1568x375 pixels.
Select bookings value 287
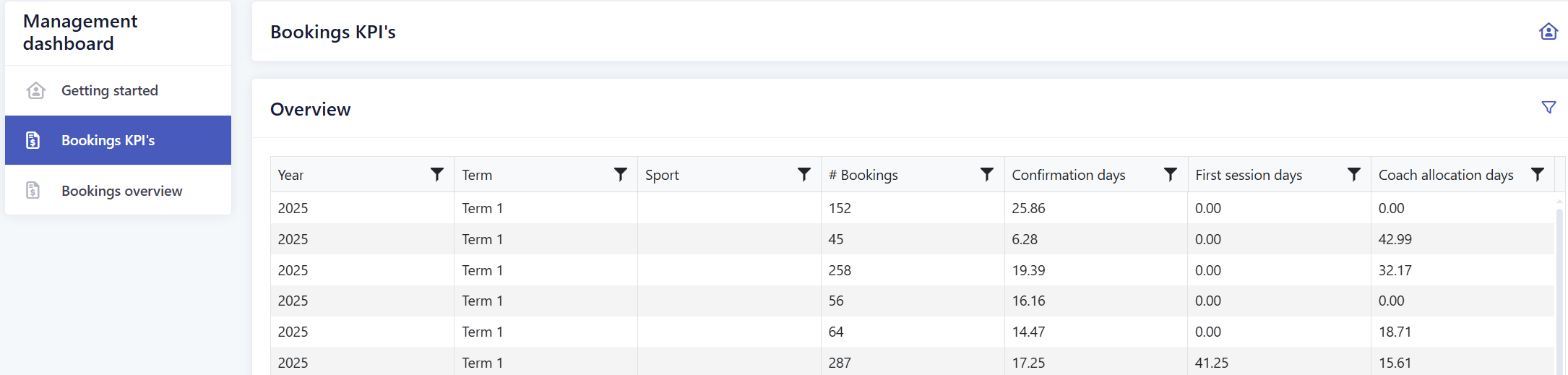840,363
